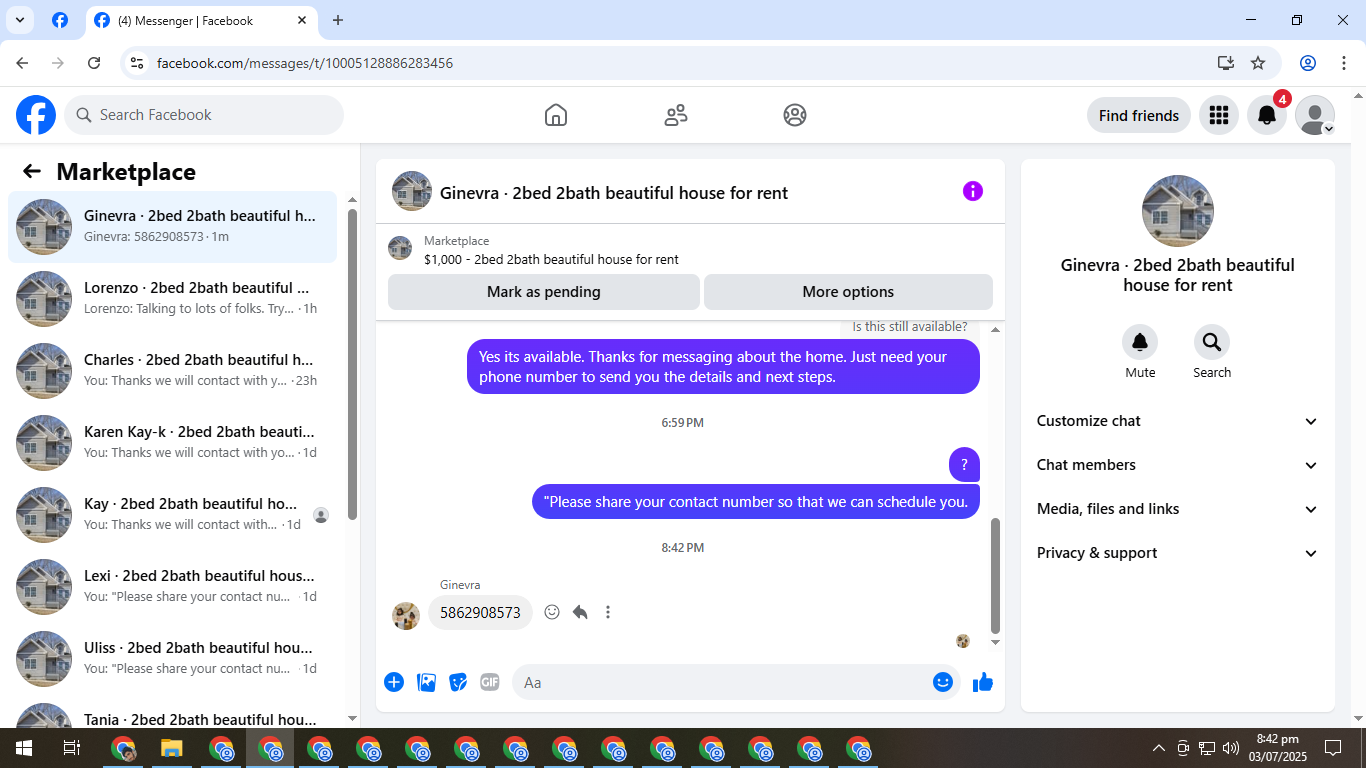Image resolution: width=1366 pixels, height=768 pixels.
Task: React to Ginevra's message with emoji
Action: pyautogui.click(x=552, y=612)
